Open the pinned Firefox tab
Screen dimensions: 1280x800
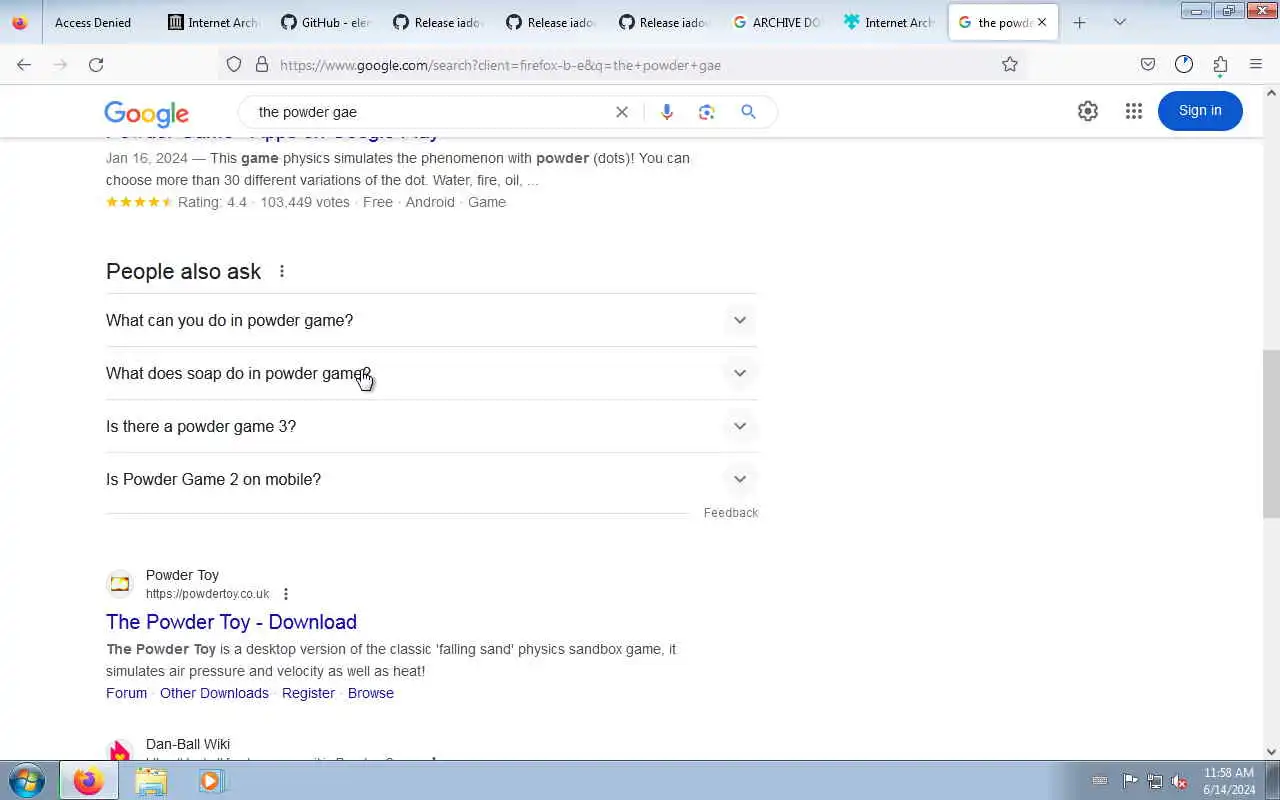pos(20,22)
